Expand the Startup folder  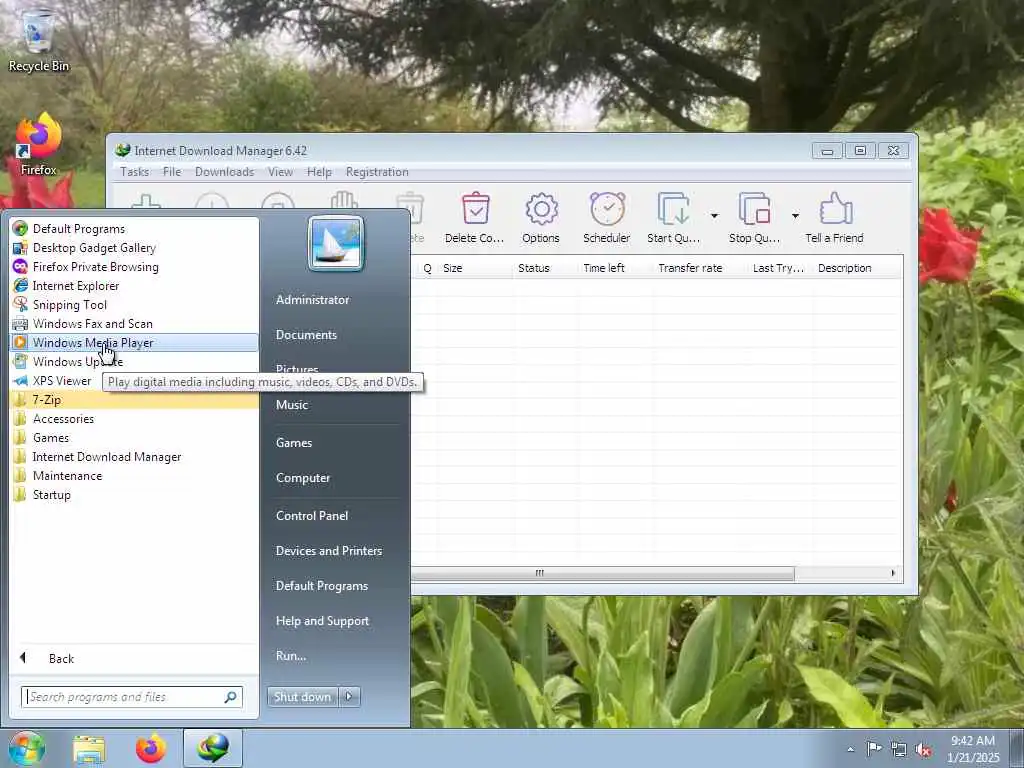134,494
